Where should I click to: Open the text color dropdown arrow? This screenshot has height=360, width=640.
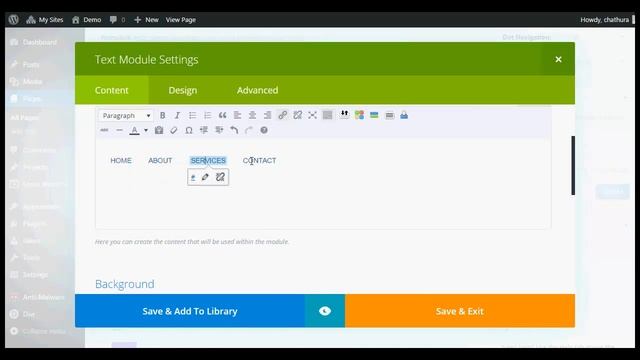(146, 130)
